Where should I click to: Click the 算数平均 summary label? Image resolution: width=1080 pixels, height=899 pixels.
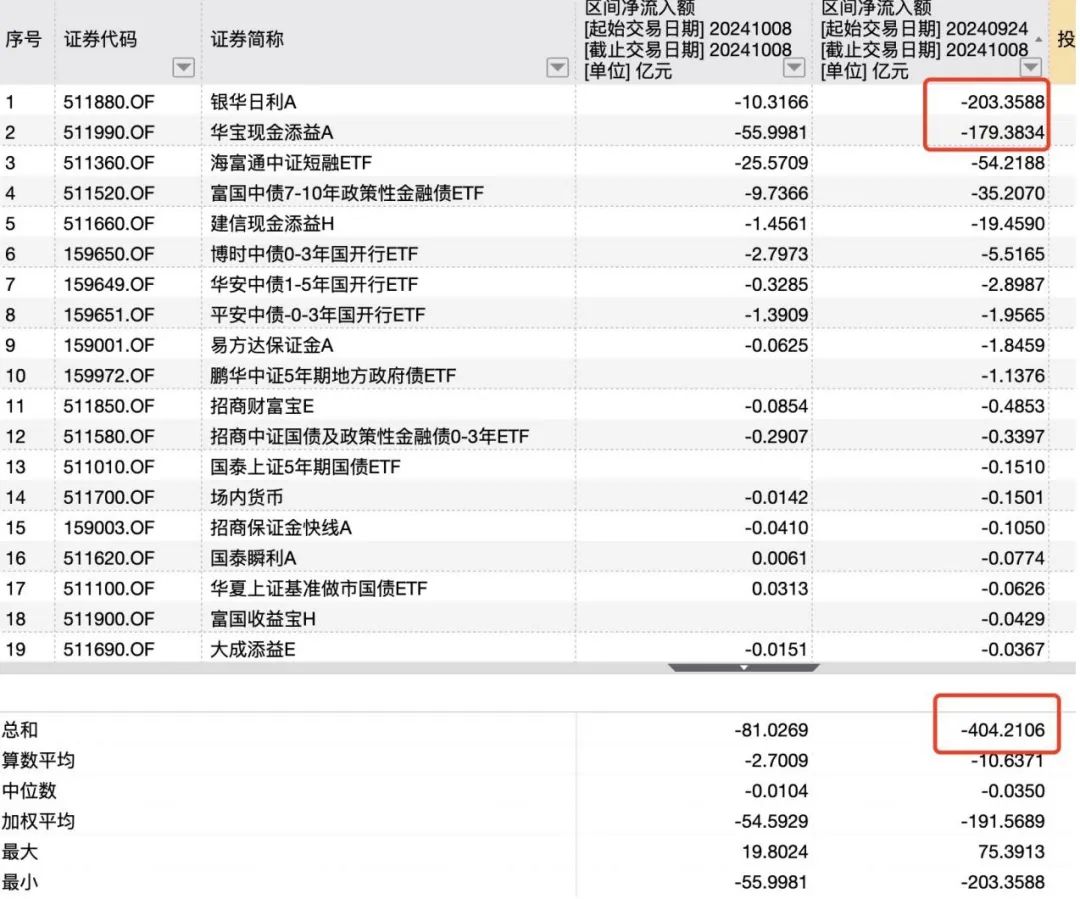coord(38,761)
